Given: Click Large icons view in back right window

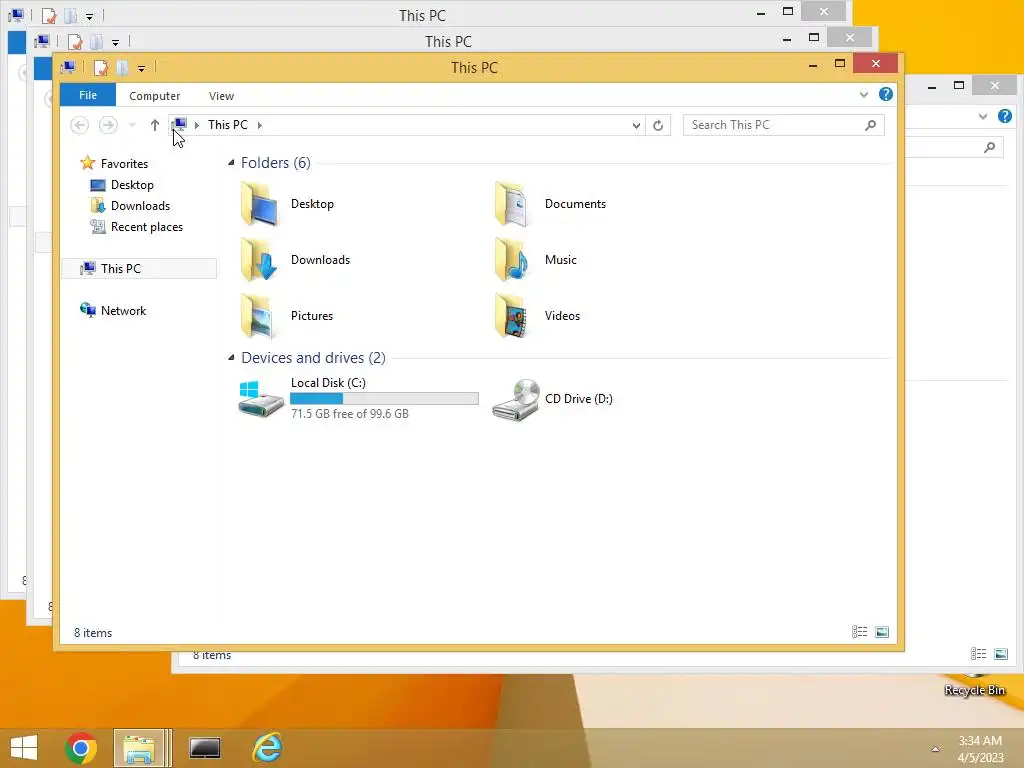Looking at the screenshot, I should [1000, 654].
